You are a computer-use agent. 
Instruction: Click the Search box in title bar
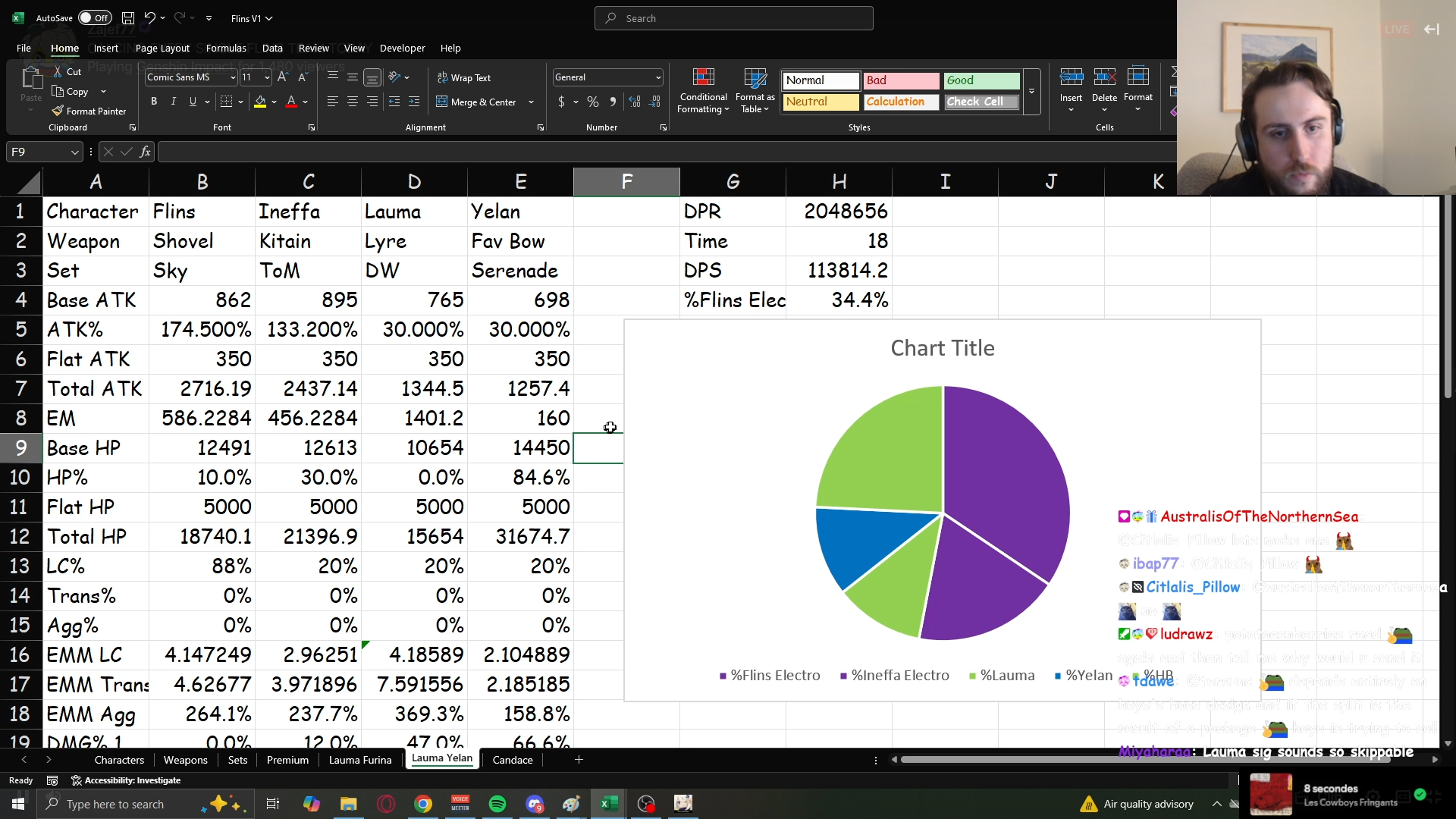click(733, 18)
